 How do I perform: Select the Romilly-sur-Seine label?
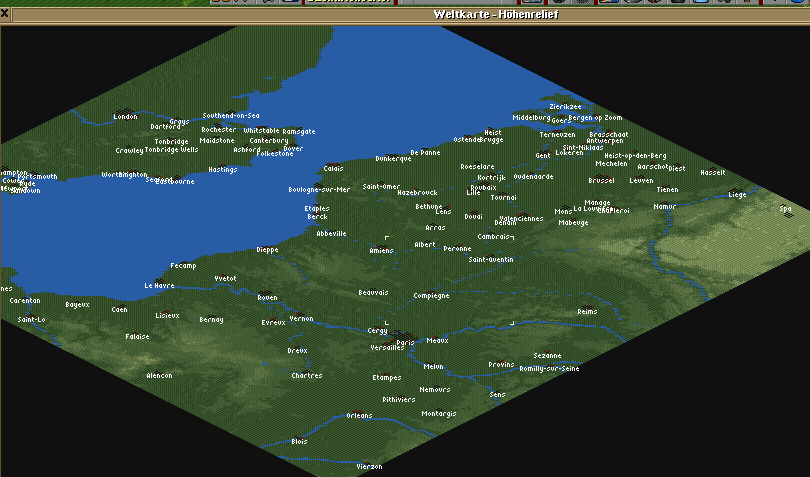[549, 369]
